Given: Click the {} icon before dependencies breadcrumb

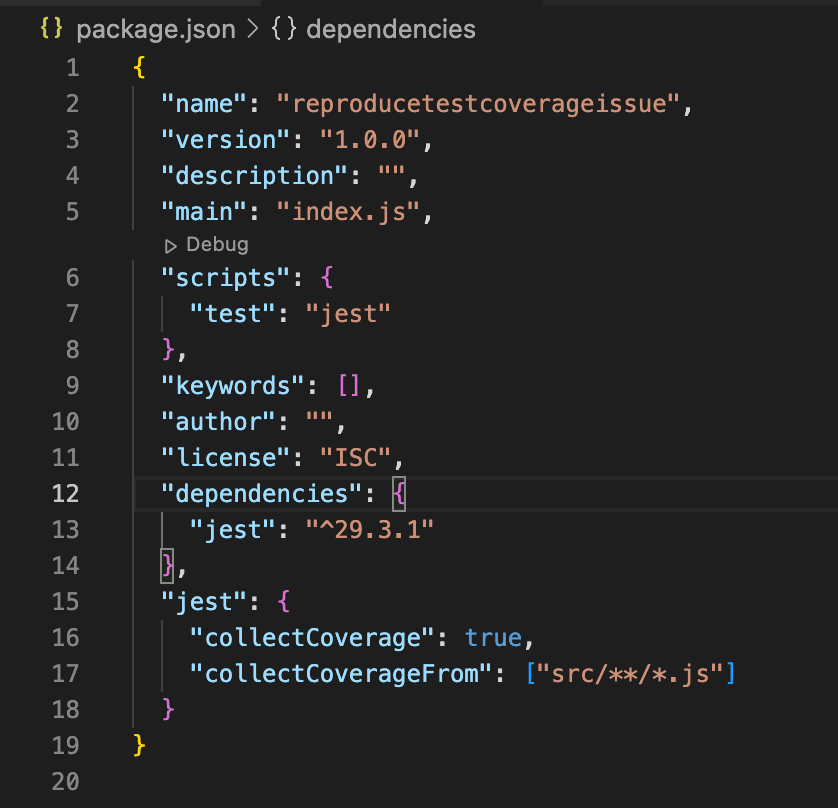Looking at the screenshot, I should pyautogui.click(x=284, y=29).
